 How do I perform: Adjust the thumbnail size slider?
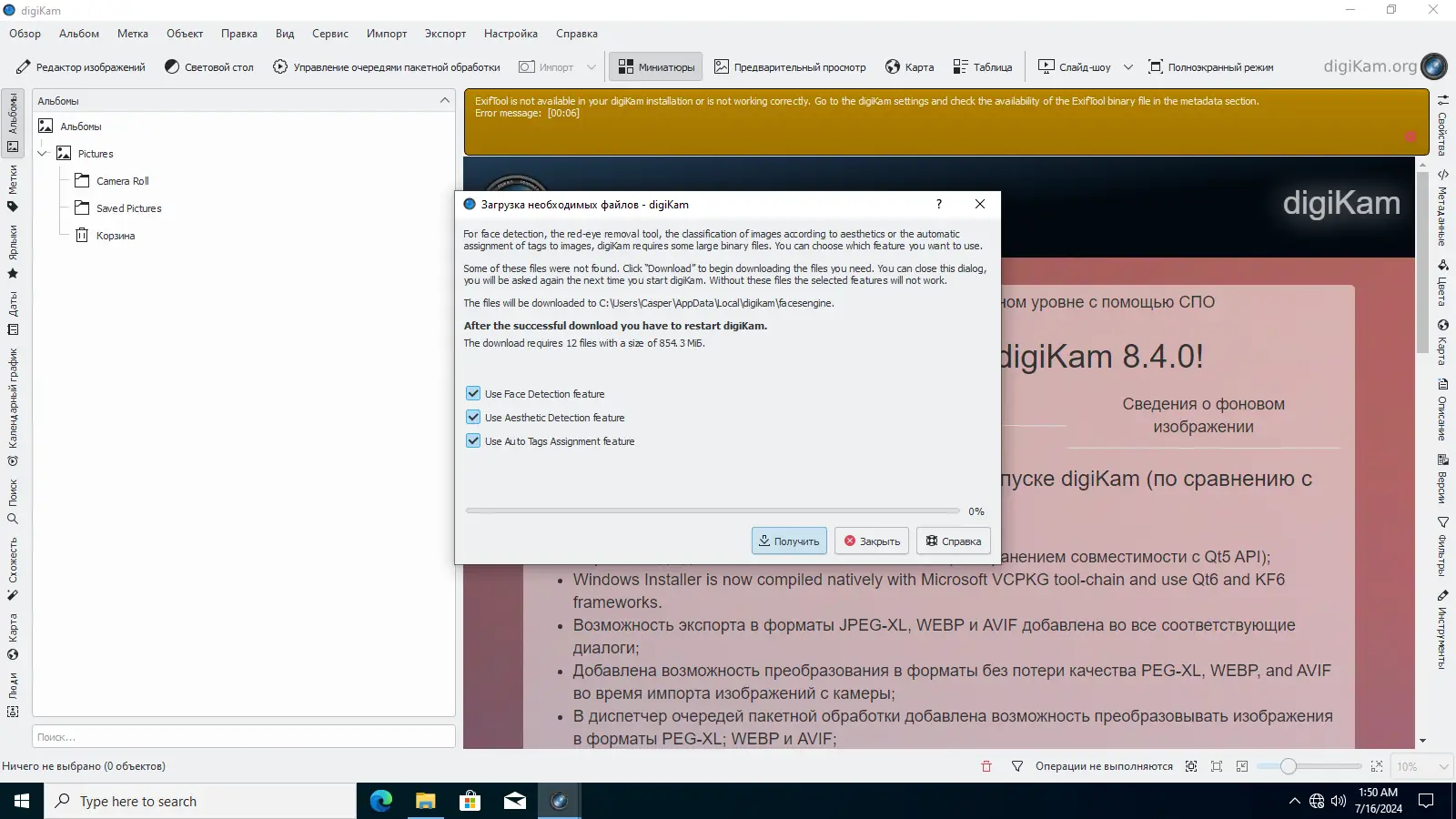(1309, 766)
